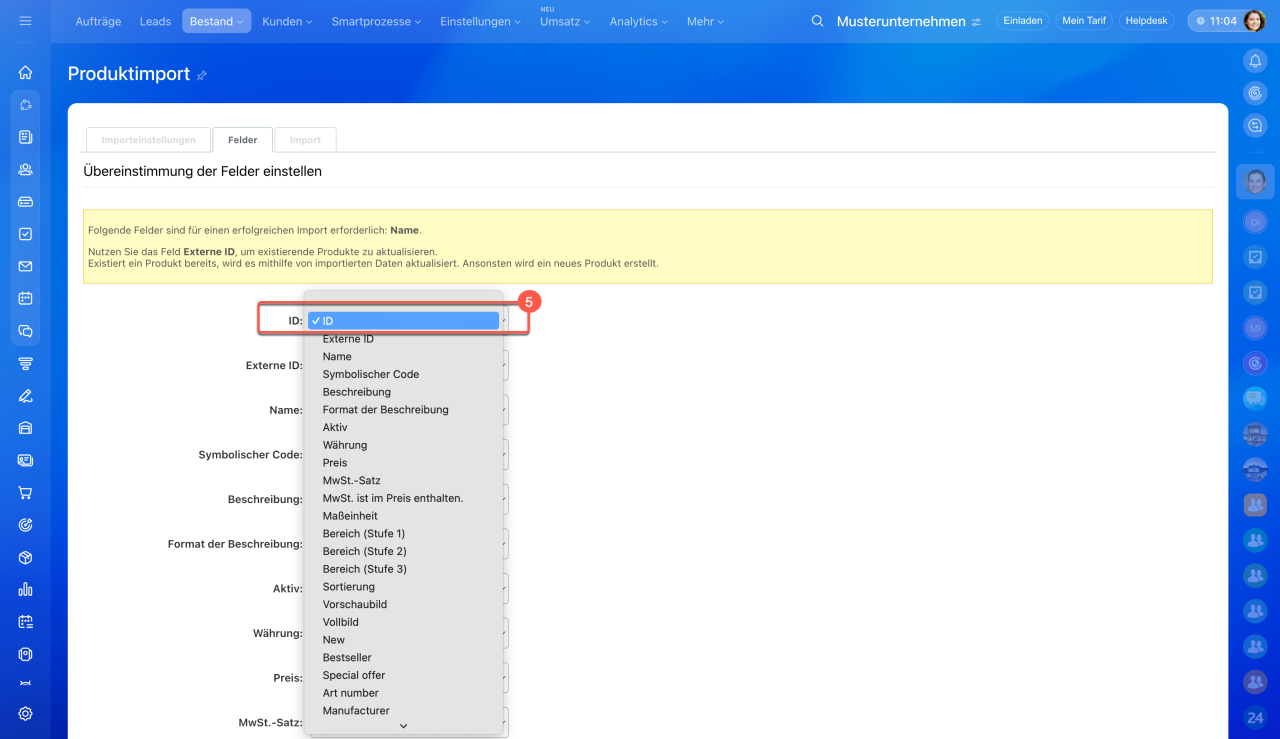
Task: Select 'Externe ID' from the list
Action: click(348, 339)
